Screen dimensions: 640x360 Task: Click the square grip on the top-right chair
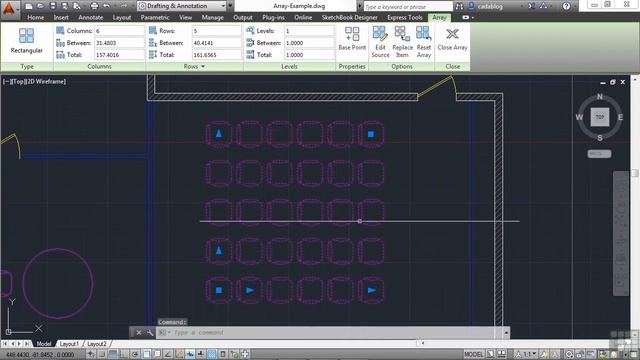[371, 134]
